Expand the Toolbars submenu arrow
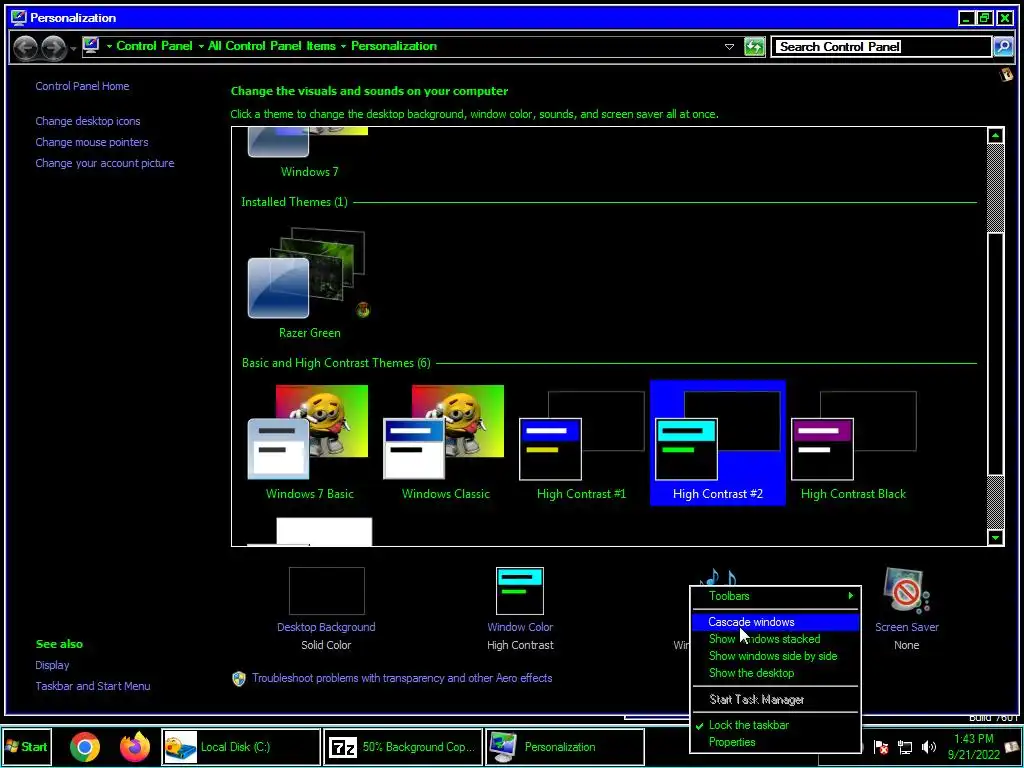 click(850, 596)
